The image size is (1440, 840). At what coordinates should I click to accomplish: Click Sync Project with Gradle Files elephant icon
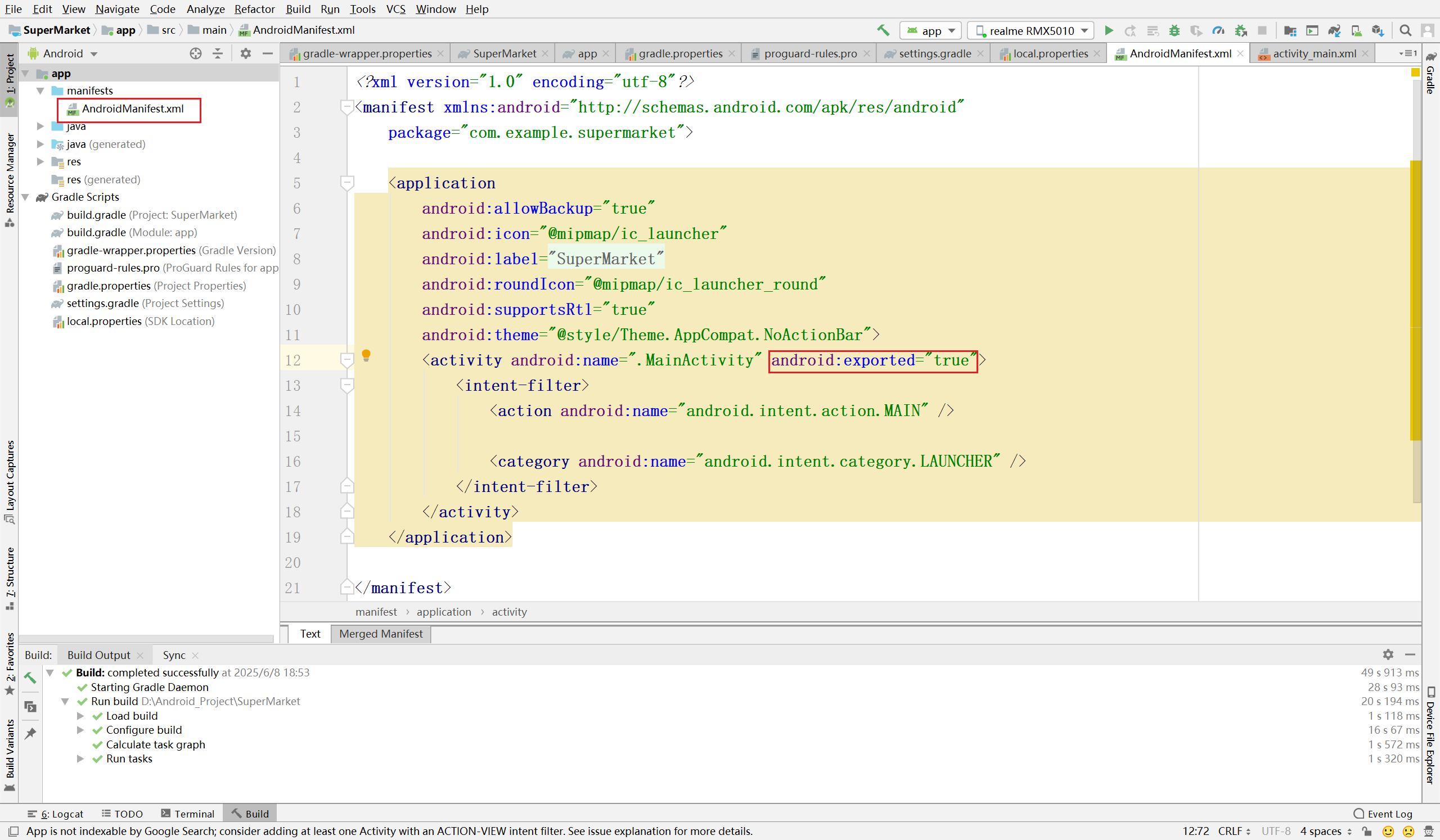[x=1334, y=30]
